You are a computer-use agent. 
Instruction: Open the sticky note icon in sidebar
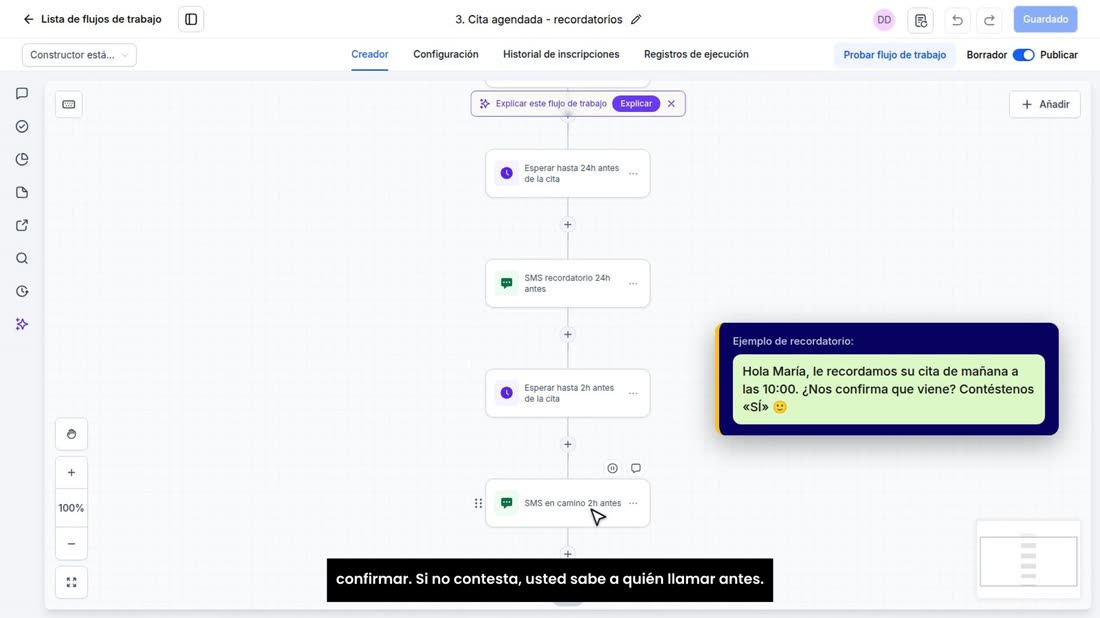point(22,192)
